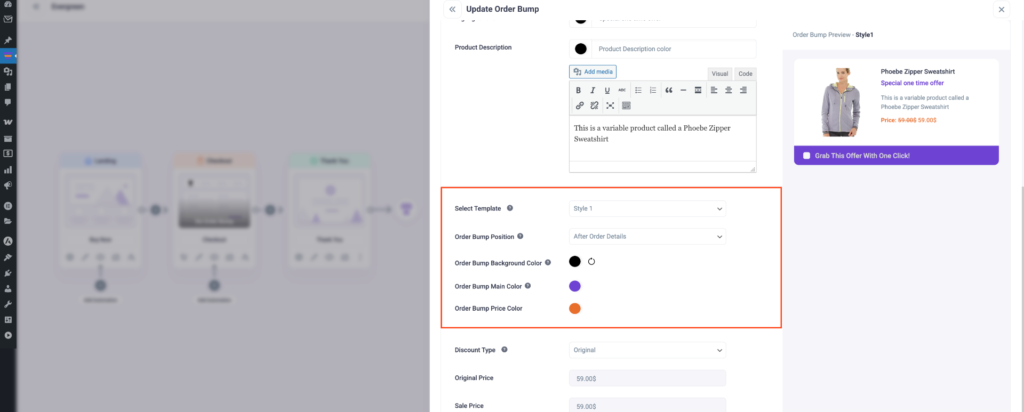Add a blockquote to the description
Image resolution: width=1024 pixels, height=412 pixels.
tap(668, 90)
